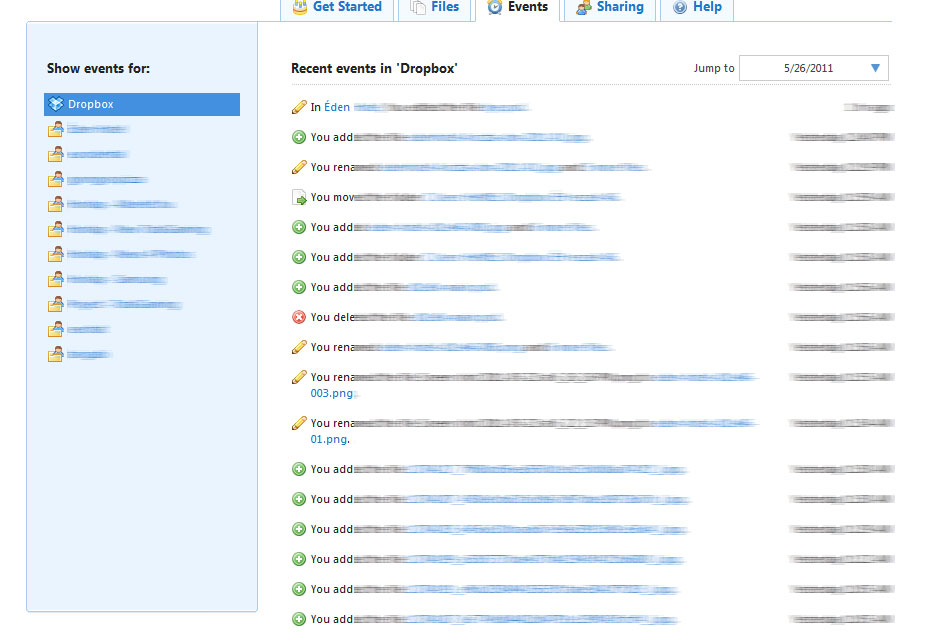The width and height of the screenshot is (952, 634).
Task: Click the pencil icon for the 003.png rename event
Action: point(298,377)
